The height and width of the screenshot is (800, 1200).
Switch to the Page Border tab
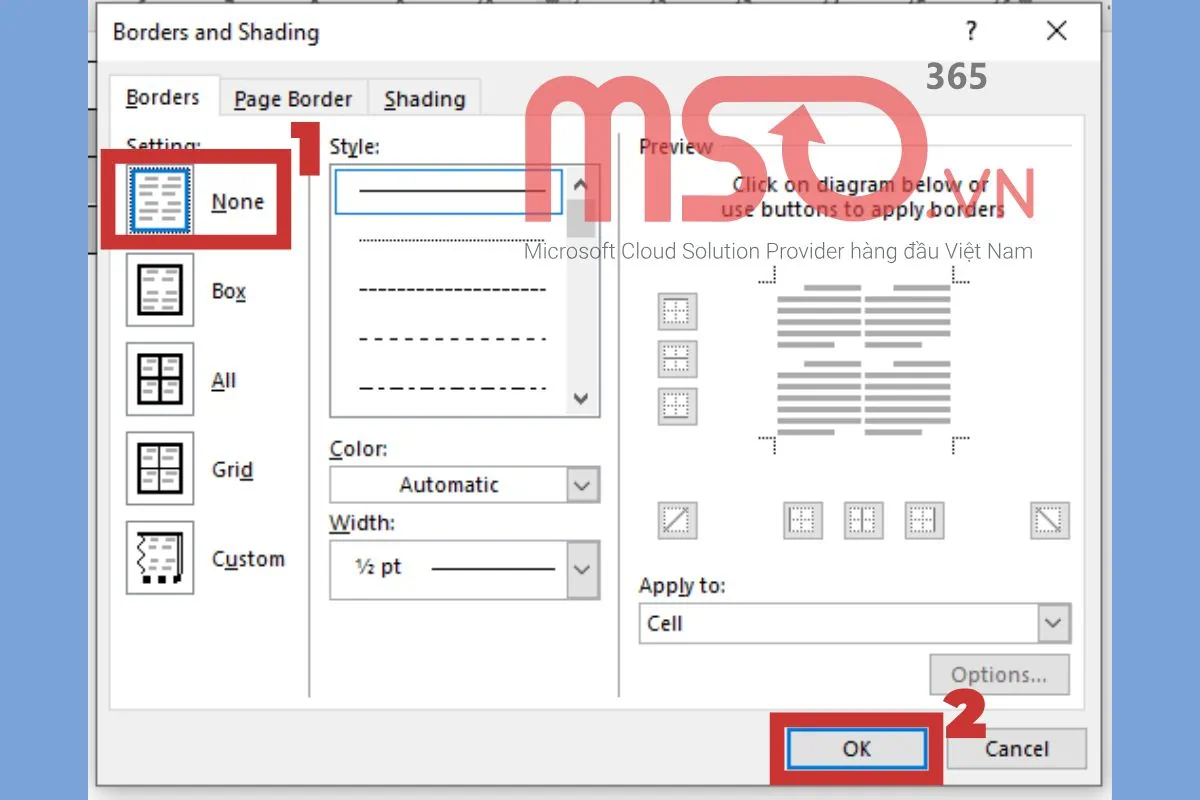tap(293, 99)
